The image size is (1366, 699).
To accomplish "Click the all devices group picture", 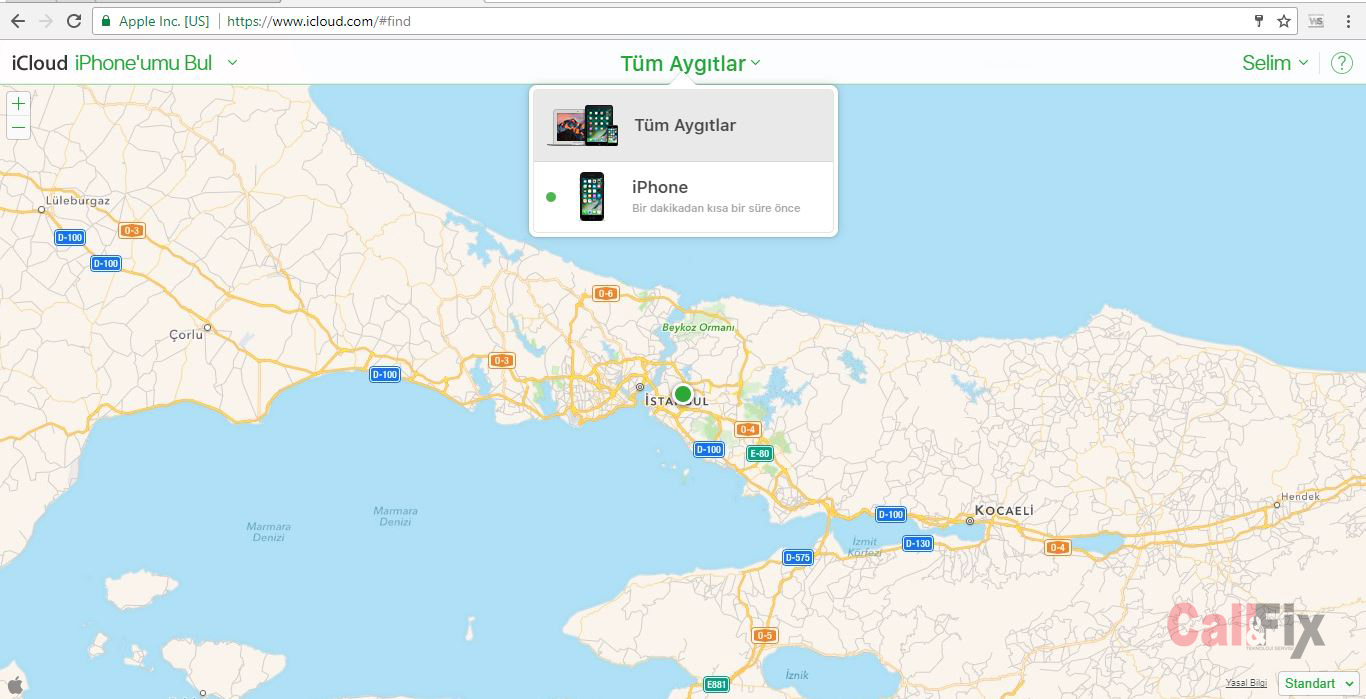I will [x=583, y=126].
